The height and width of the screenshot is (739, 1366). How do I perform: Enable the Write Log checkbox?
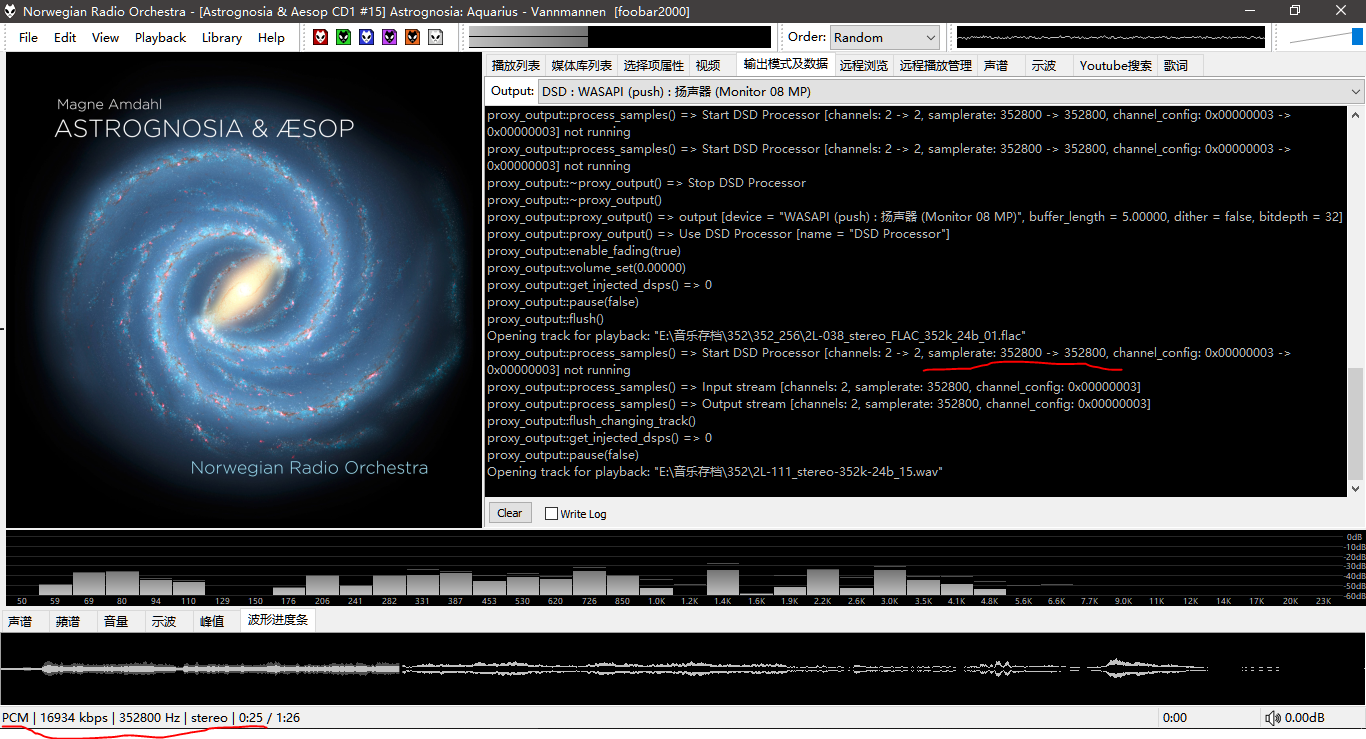coord(551,514)
